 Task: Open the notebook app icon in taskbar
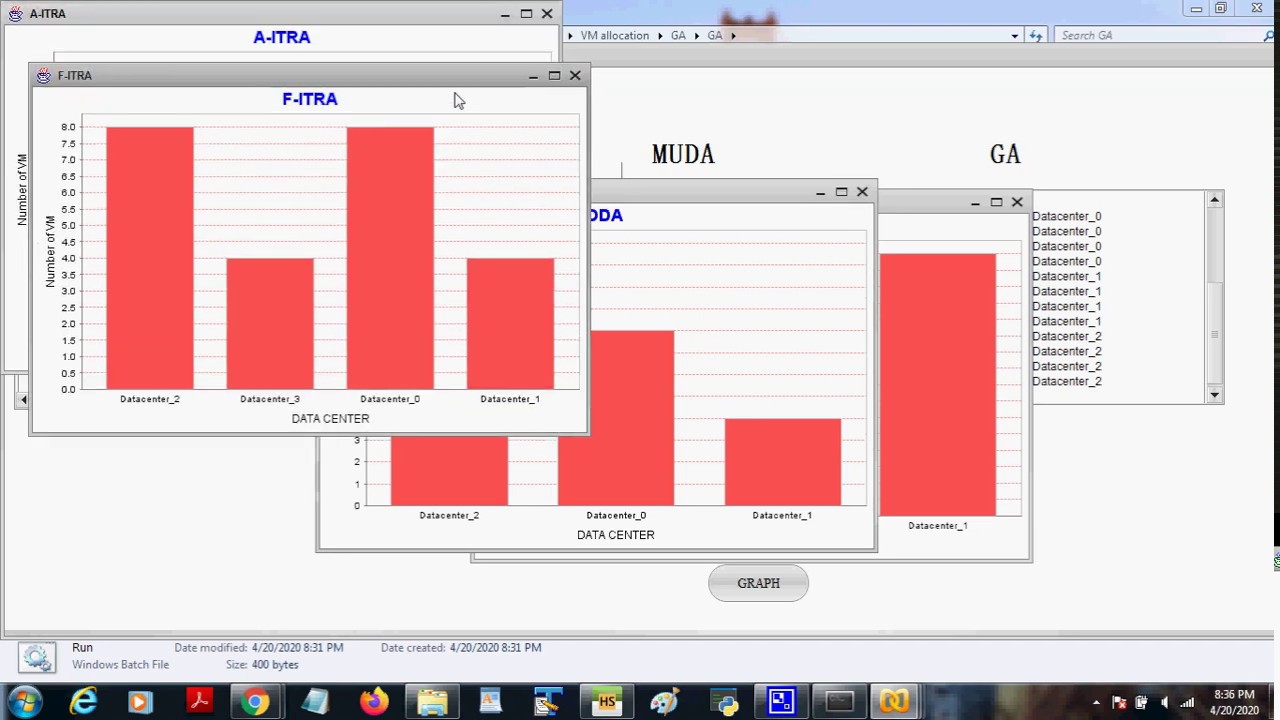click(315, 702)
